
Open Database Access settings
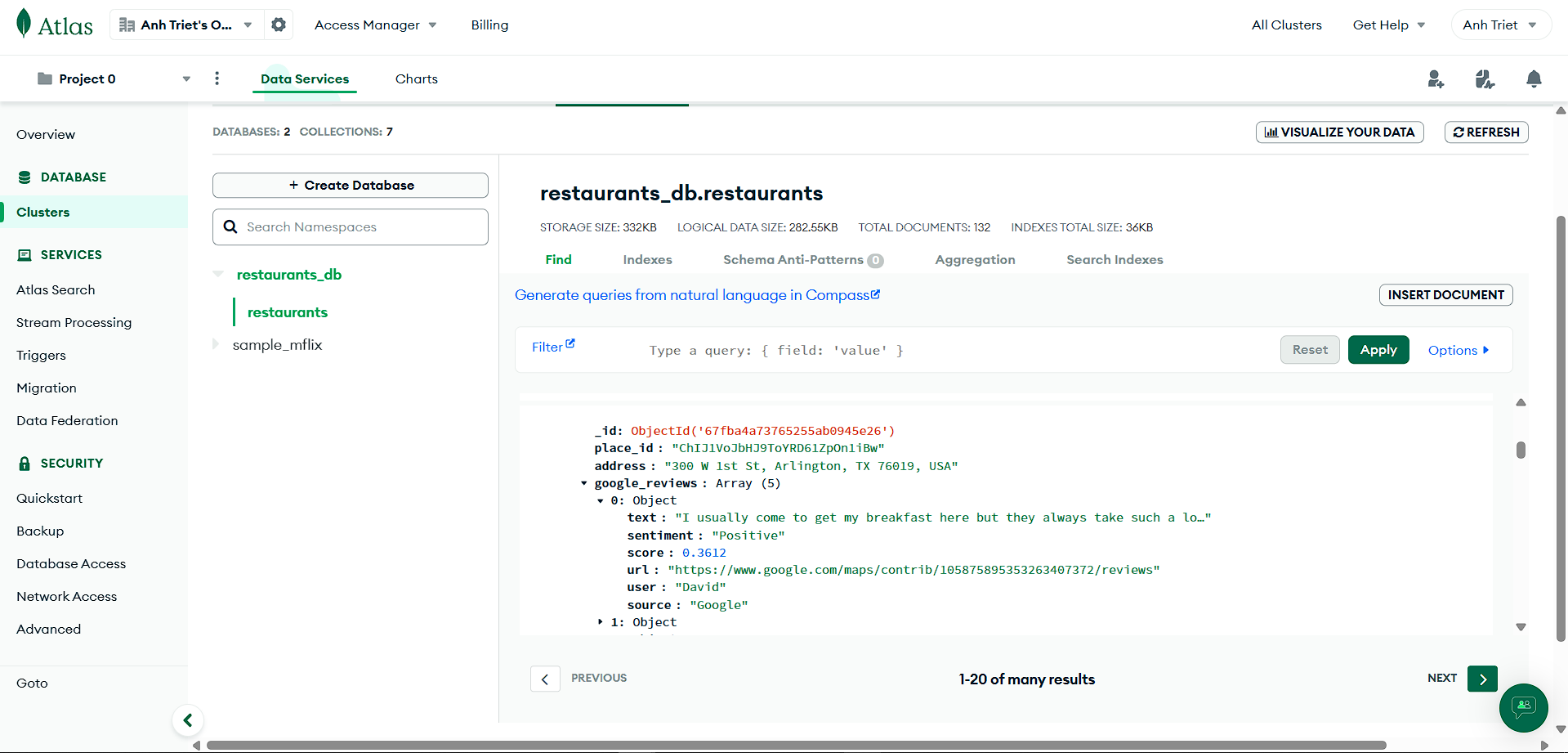[x=71, y=564]
